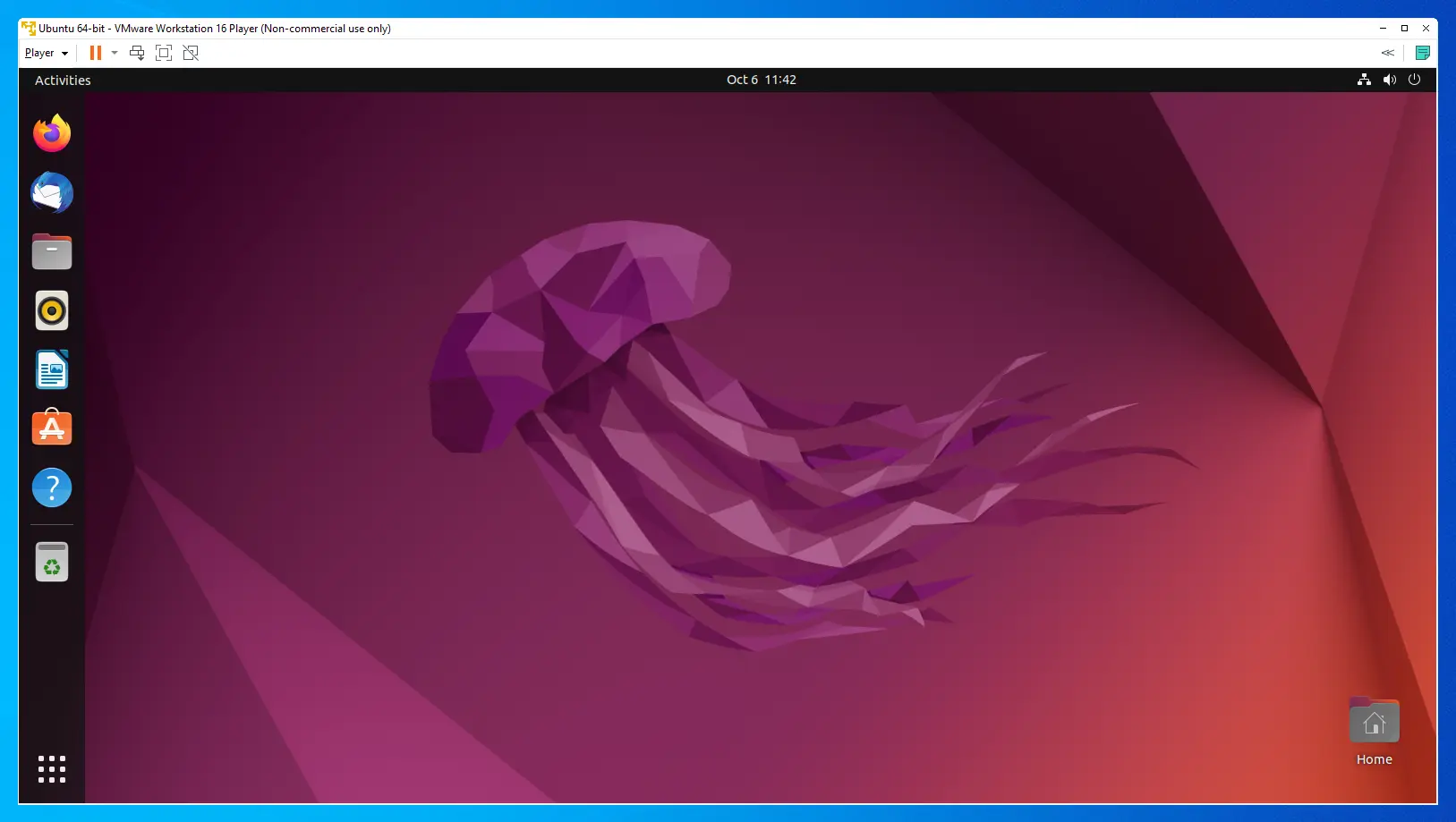Minimize the VMware Player window
The image size is (1456, 822).
tap(1383, 29)
